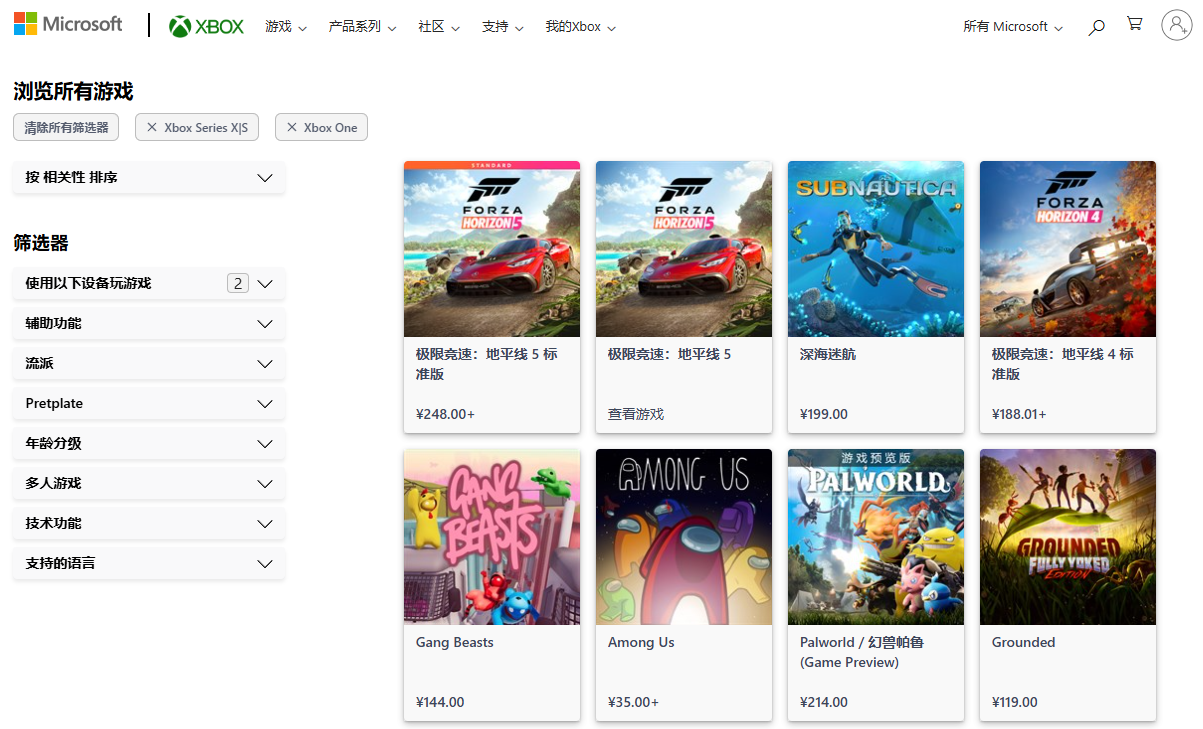View the shopping cart icon
Screen dimensions: 1203x729
pos(1134,25)
